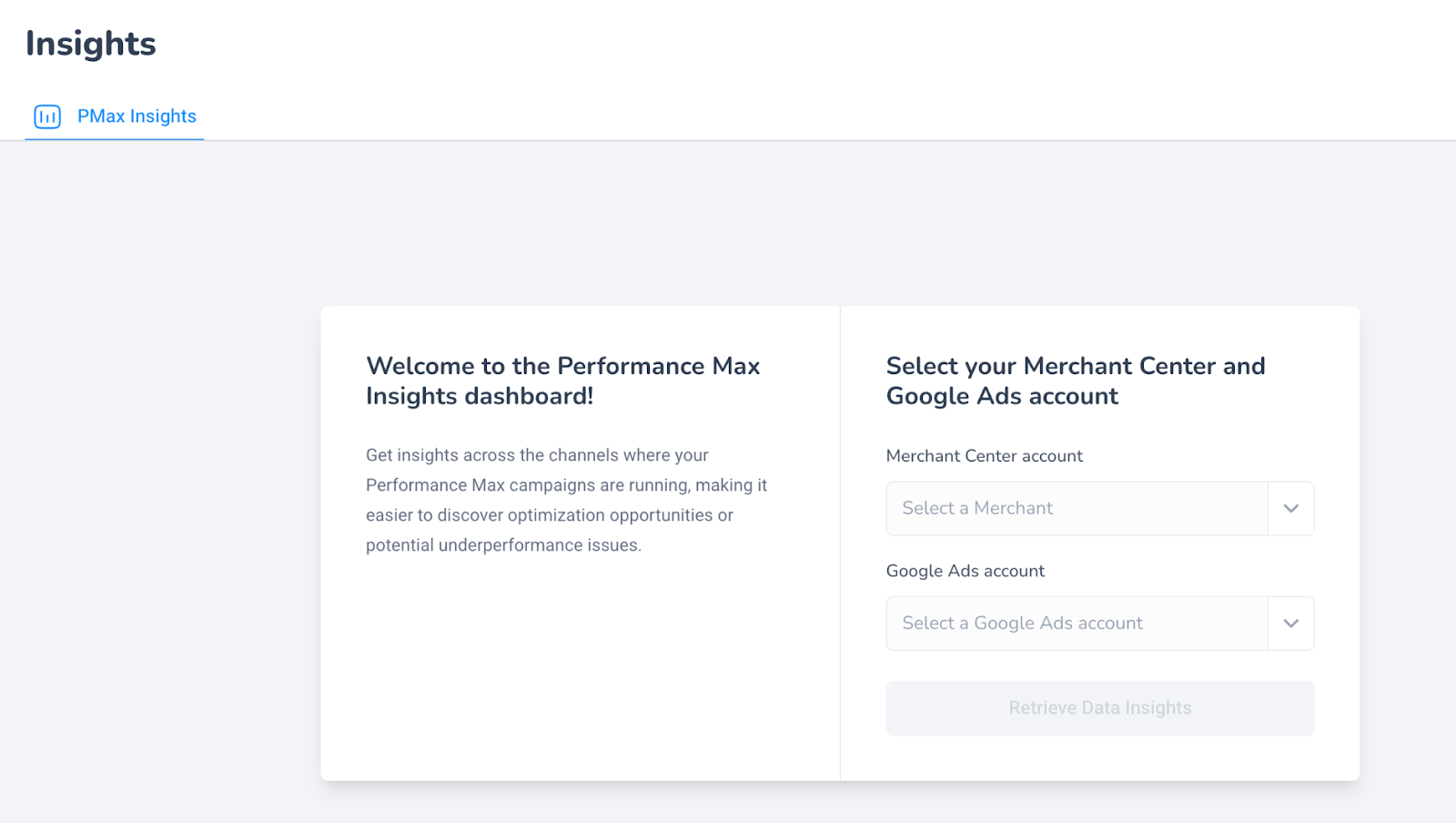Click the Retrieve Data Insights button
This screenshot has width=1456, height=823.
1099,708
